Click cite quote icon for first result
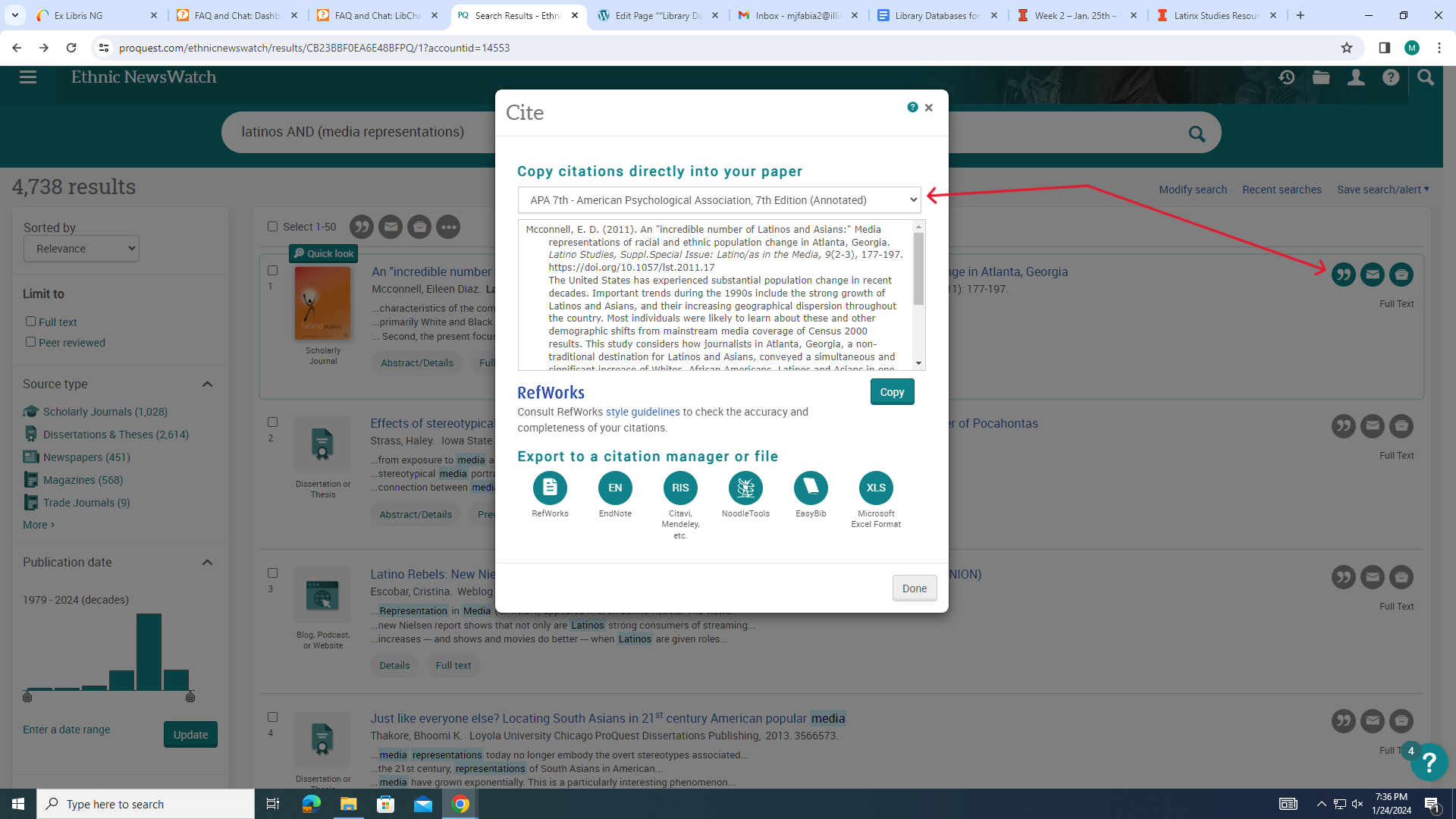The width and height of the screenshot is (1456, 819). (1343, 275)
